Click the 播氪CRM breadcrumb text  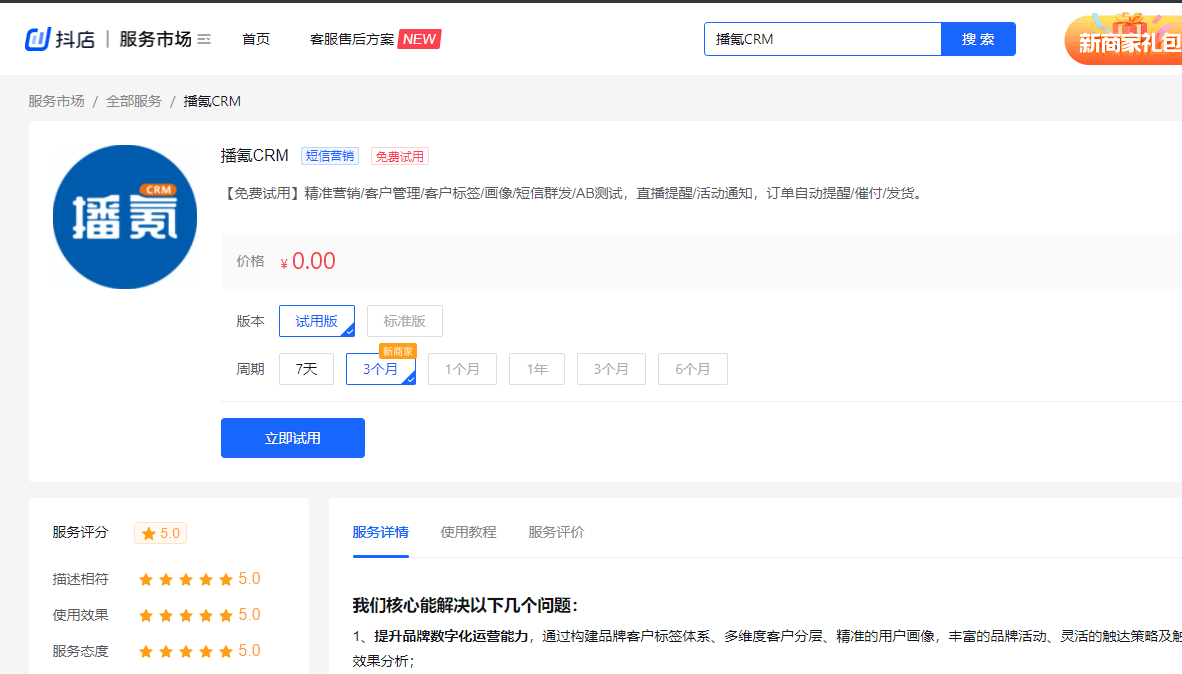tap(212, 101)
